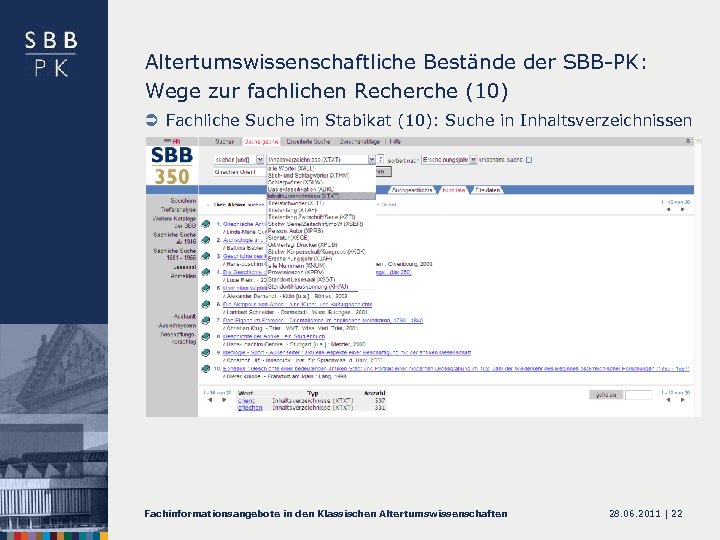Click the book icon beside result 10

point(206,369)
